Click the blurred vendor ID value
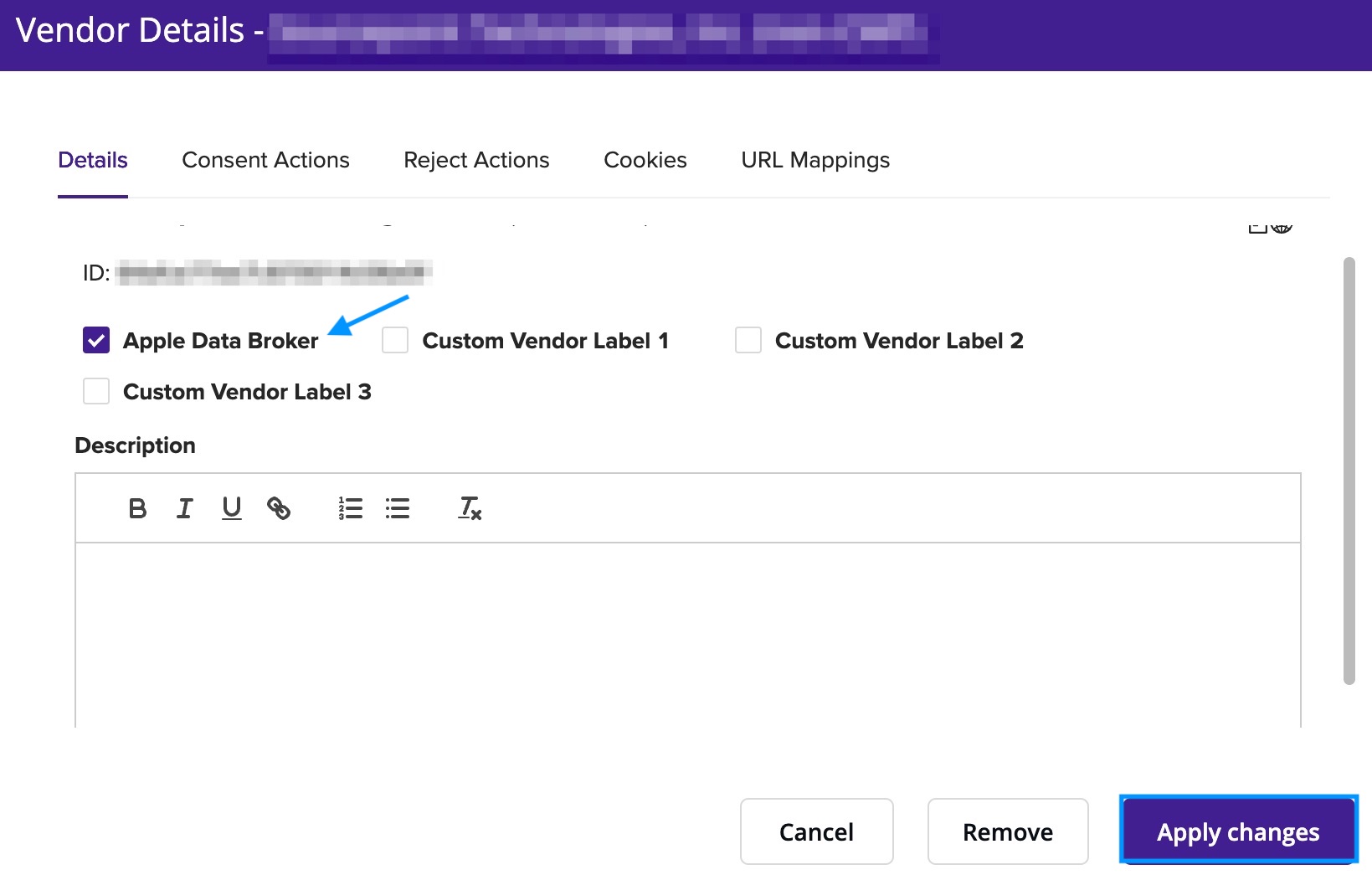The width and height of the screenshot is (1372, 875). coord(275,272)
